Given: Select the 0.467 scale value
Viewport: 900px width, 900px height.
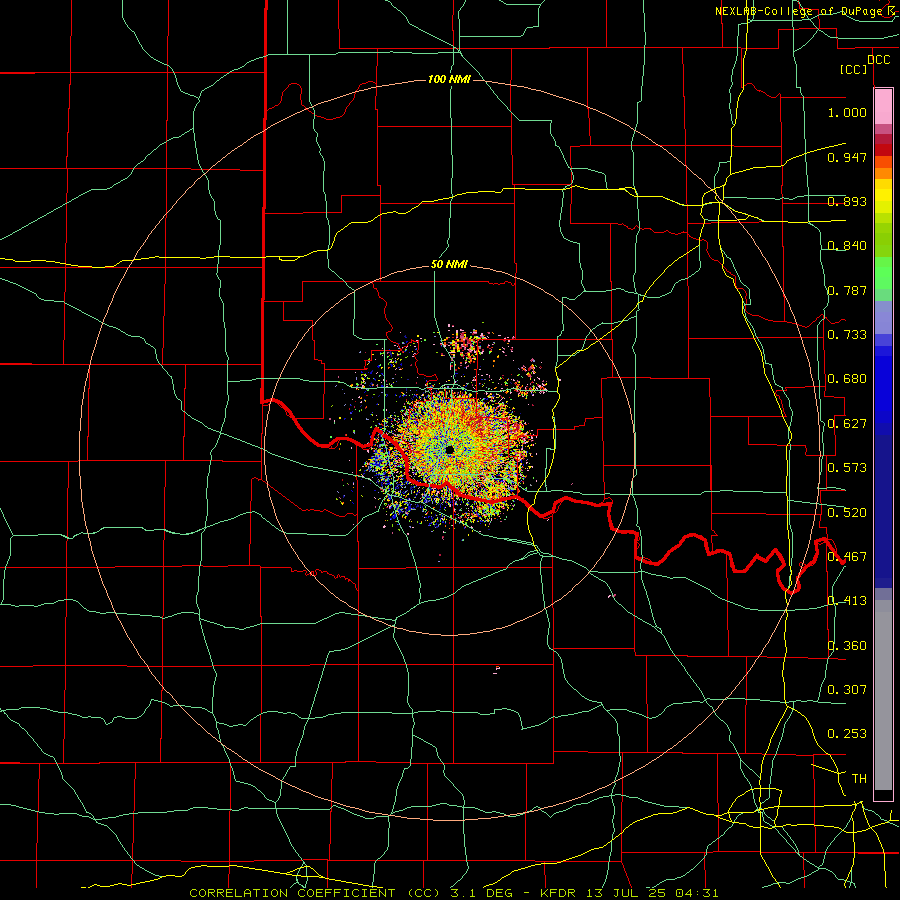Looking at the screenshot, I should coord(847,557).
